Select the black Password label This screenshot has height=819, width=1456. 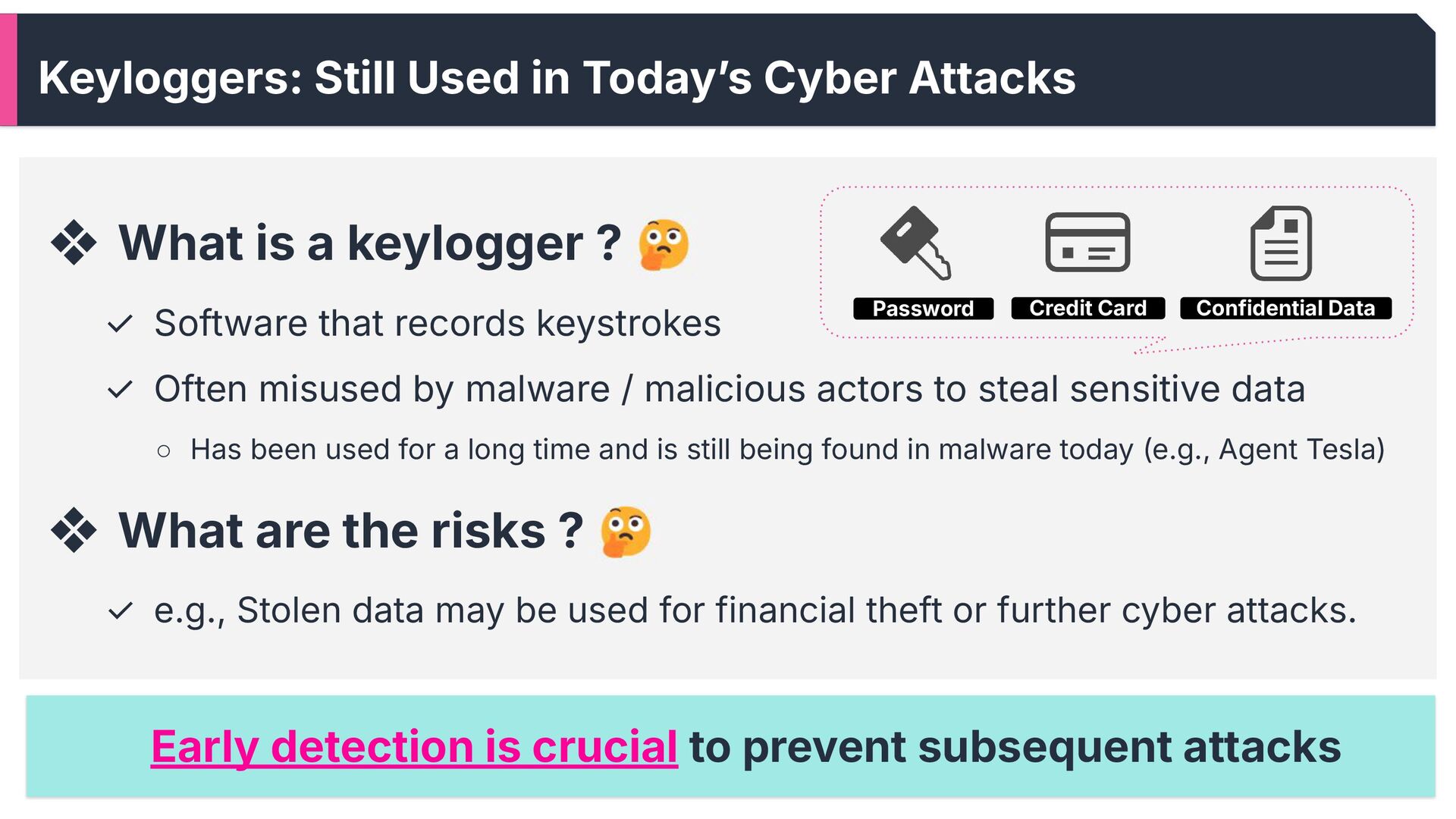[923, 309]
